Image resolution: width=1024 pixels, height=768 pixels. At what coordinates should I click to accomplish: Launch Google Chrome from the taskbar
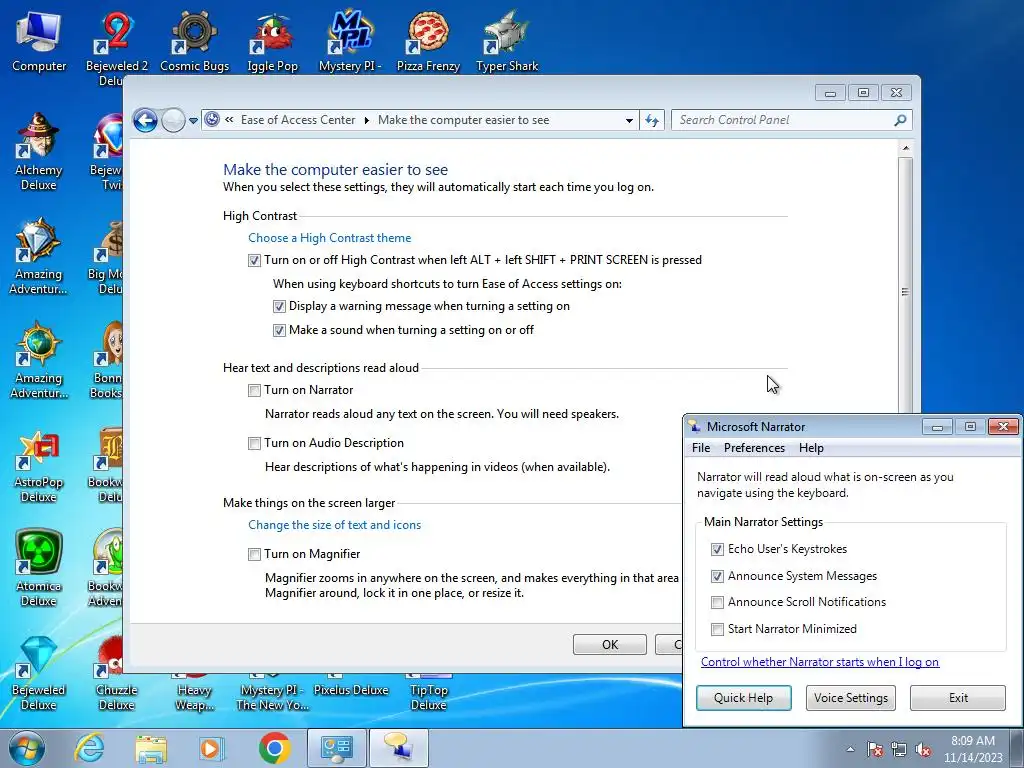[274, 748]
